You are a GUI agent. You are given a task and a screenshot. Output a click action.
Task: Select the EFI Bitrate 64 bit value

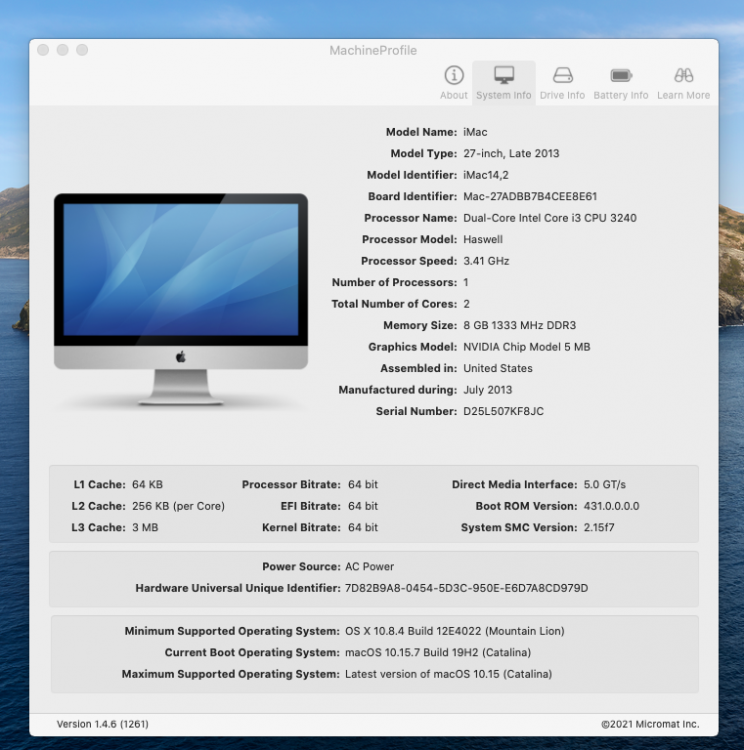coord(363,506)
